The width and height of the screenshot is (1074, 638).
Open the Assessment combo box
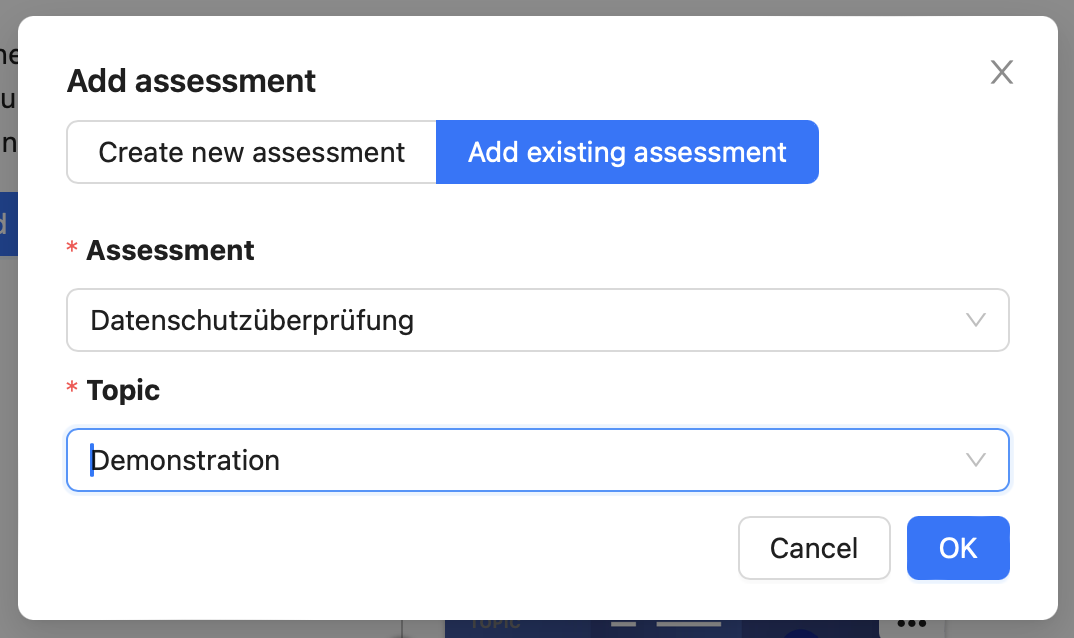point(538,320)
